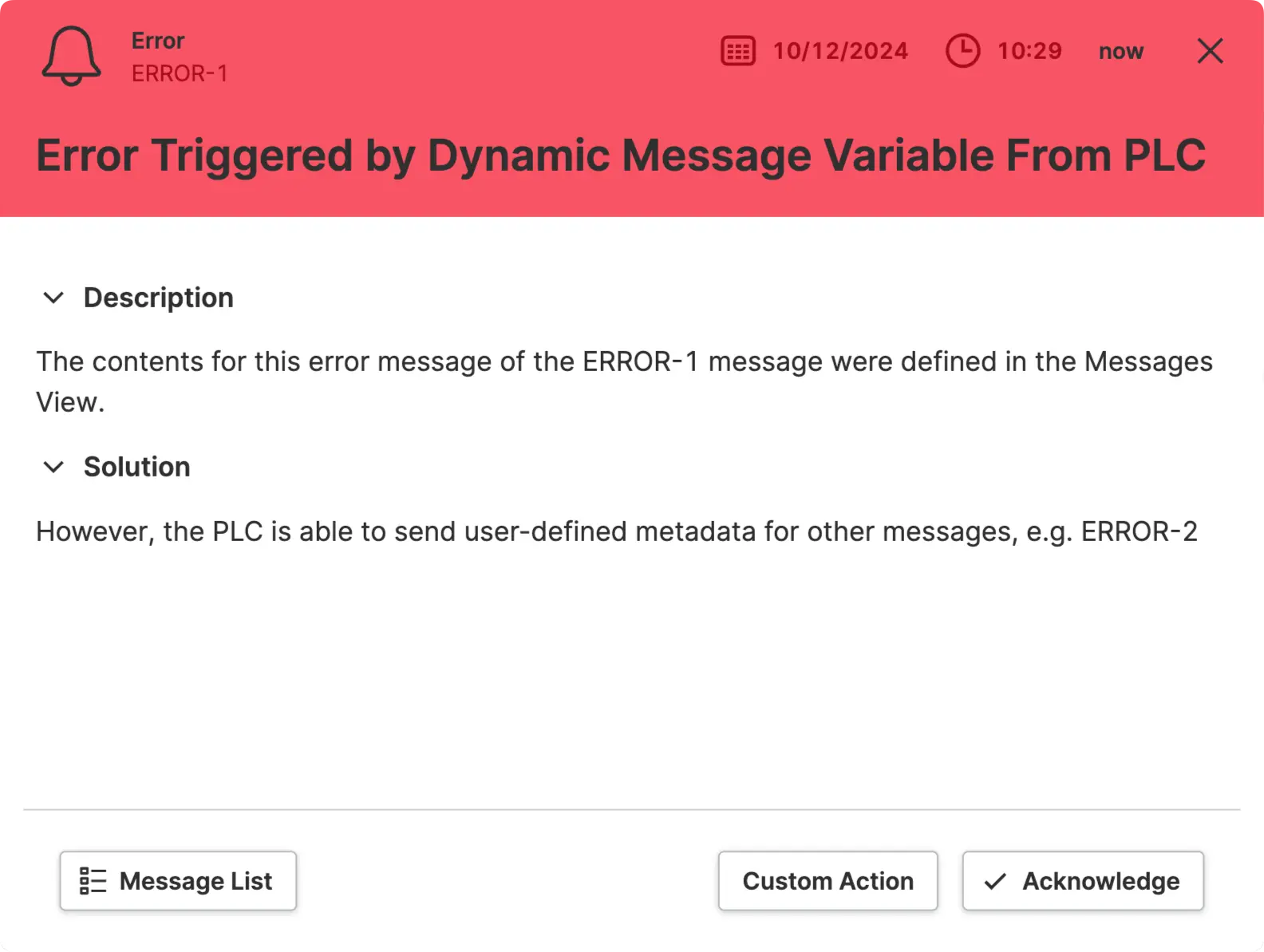Image resolution: width=1264 pixels, height=952 pixels.
Task: Collapse the Description section chevron
Action: [53, 298]
